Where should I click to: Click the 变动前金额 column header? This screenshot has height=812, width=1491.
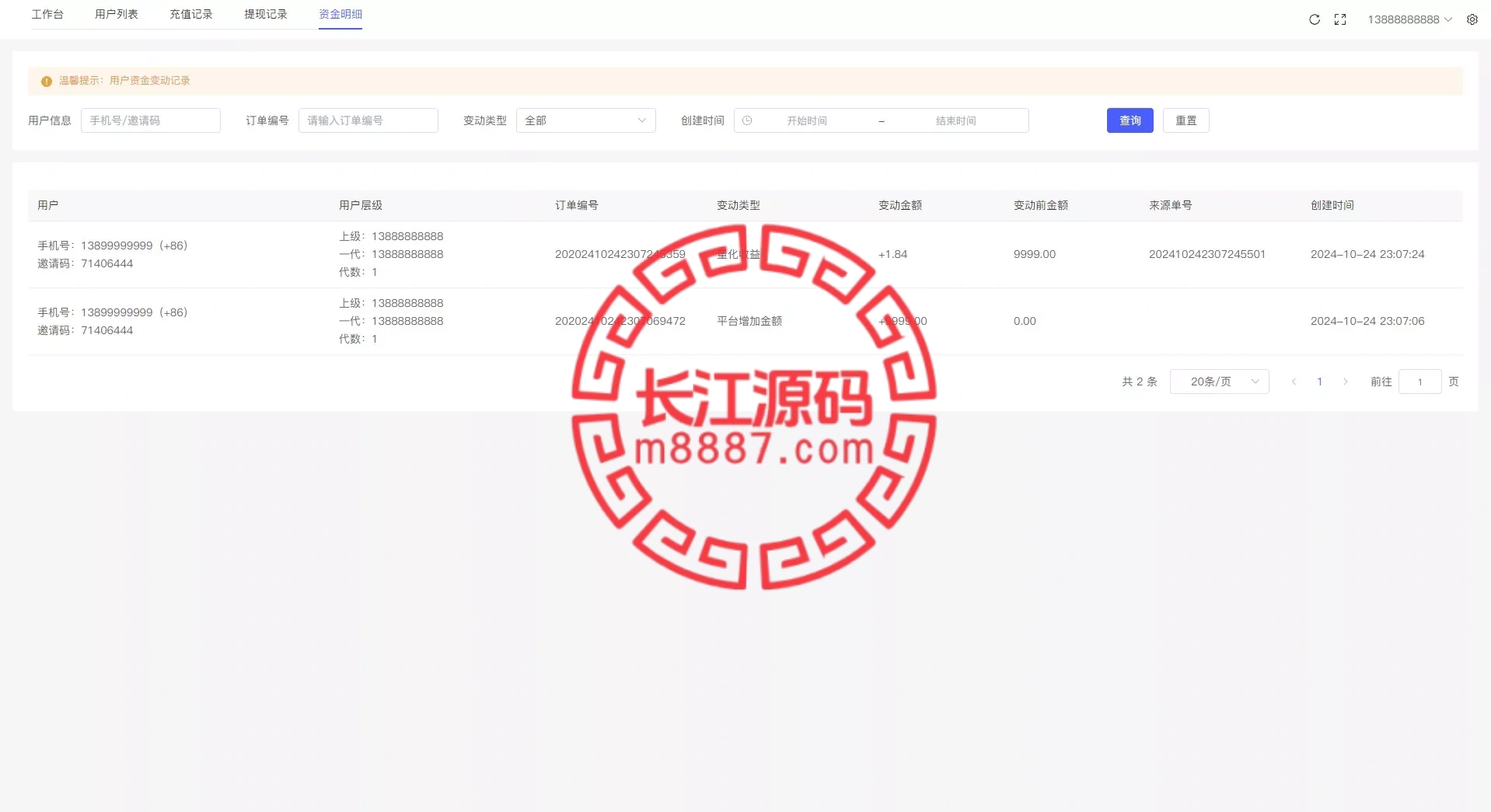tap(1041, 205)
